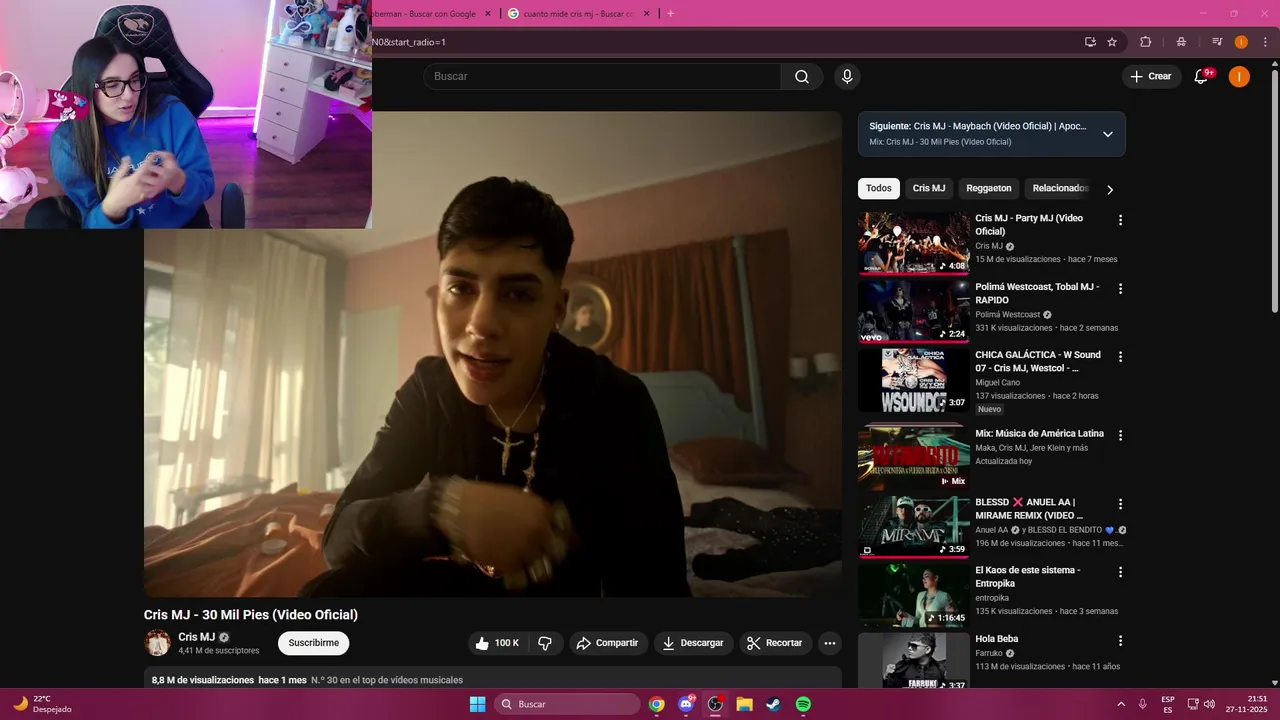Image resolution: width=1280 pixels, height=720 pixels.
Task: Dislike the video with the thumbs-down
Action: (545, 643)
